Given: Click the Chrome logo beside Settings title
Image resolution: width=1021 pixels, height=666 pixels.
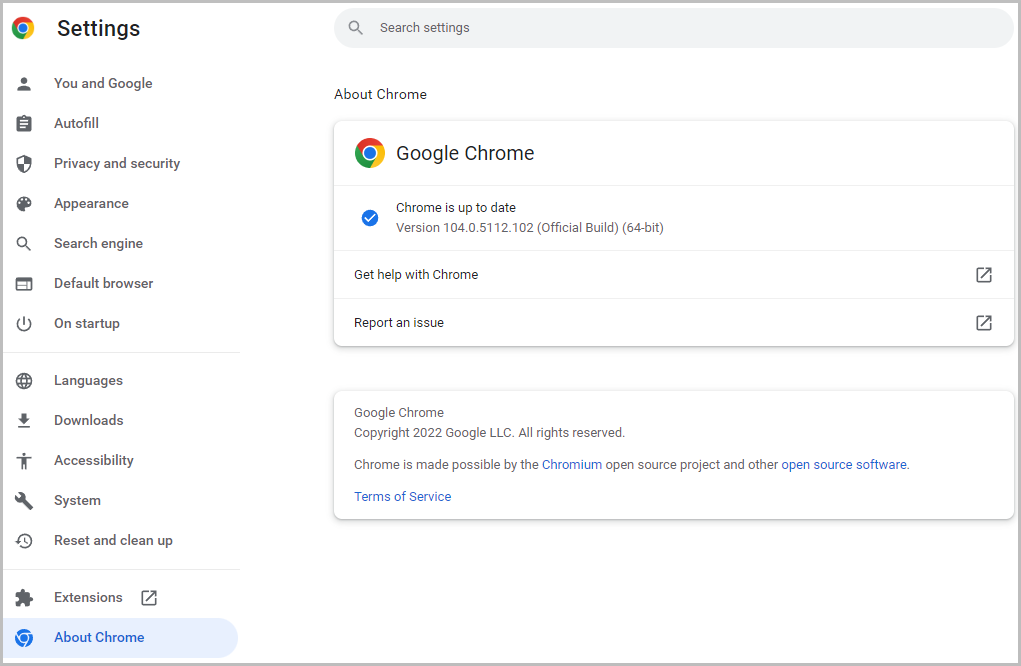Looking at the screenshot, I should pos(23,28).
